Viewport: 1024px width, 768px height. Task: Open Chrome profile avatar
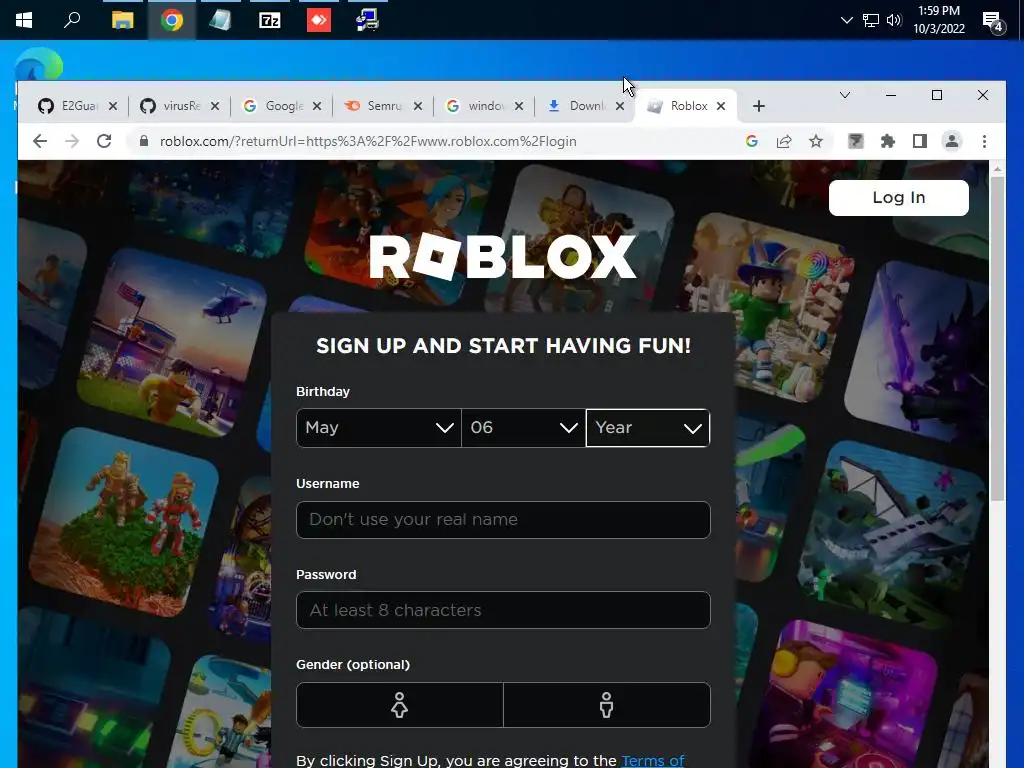tap(952, 141)
